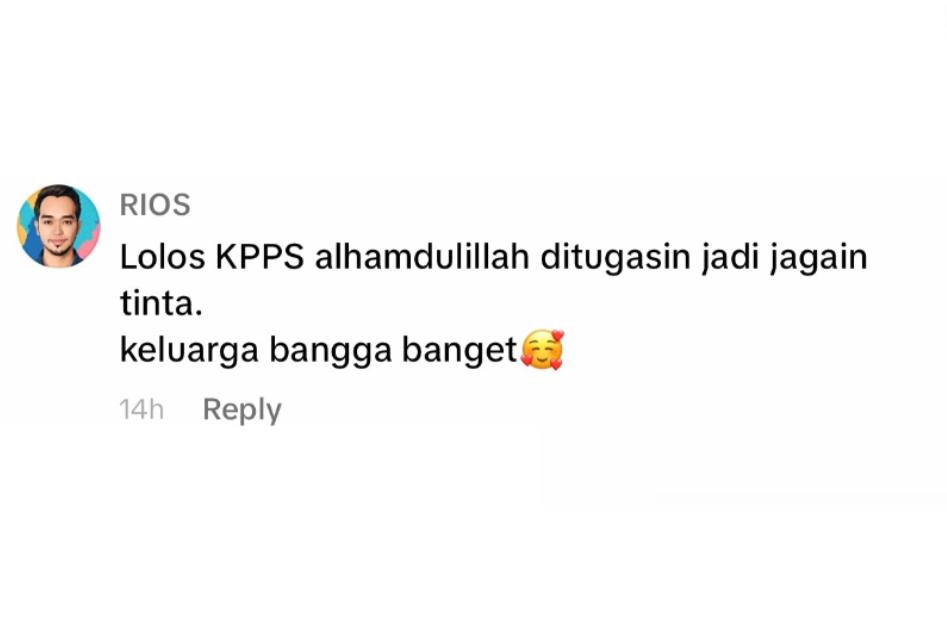This screenshot has width=947, height=628.
Task: Click the word jagain ending the first line
Action: 818,259
